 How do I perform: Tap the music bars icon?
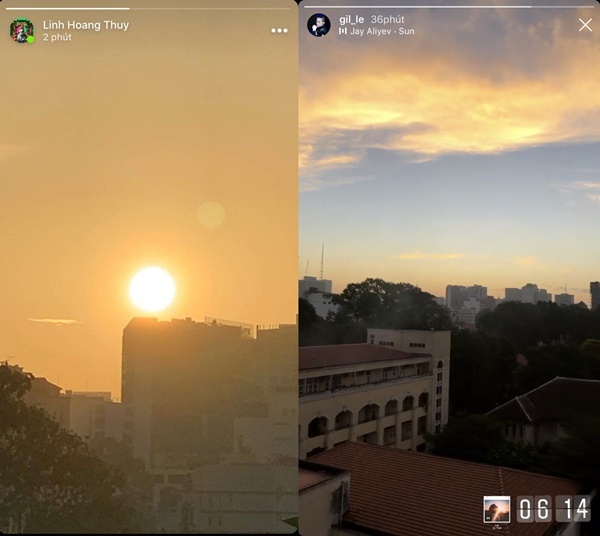343,31
